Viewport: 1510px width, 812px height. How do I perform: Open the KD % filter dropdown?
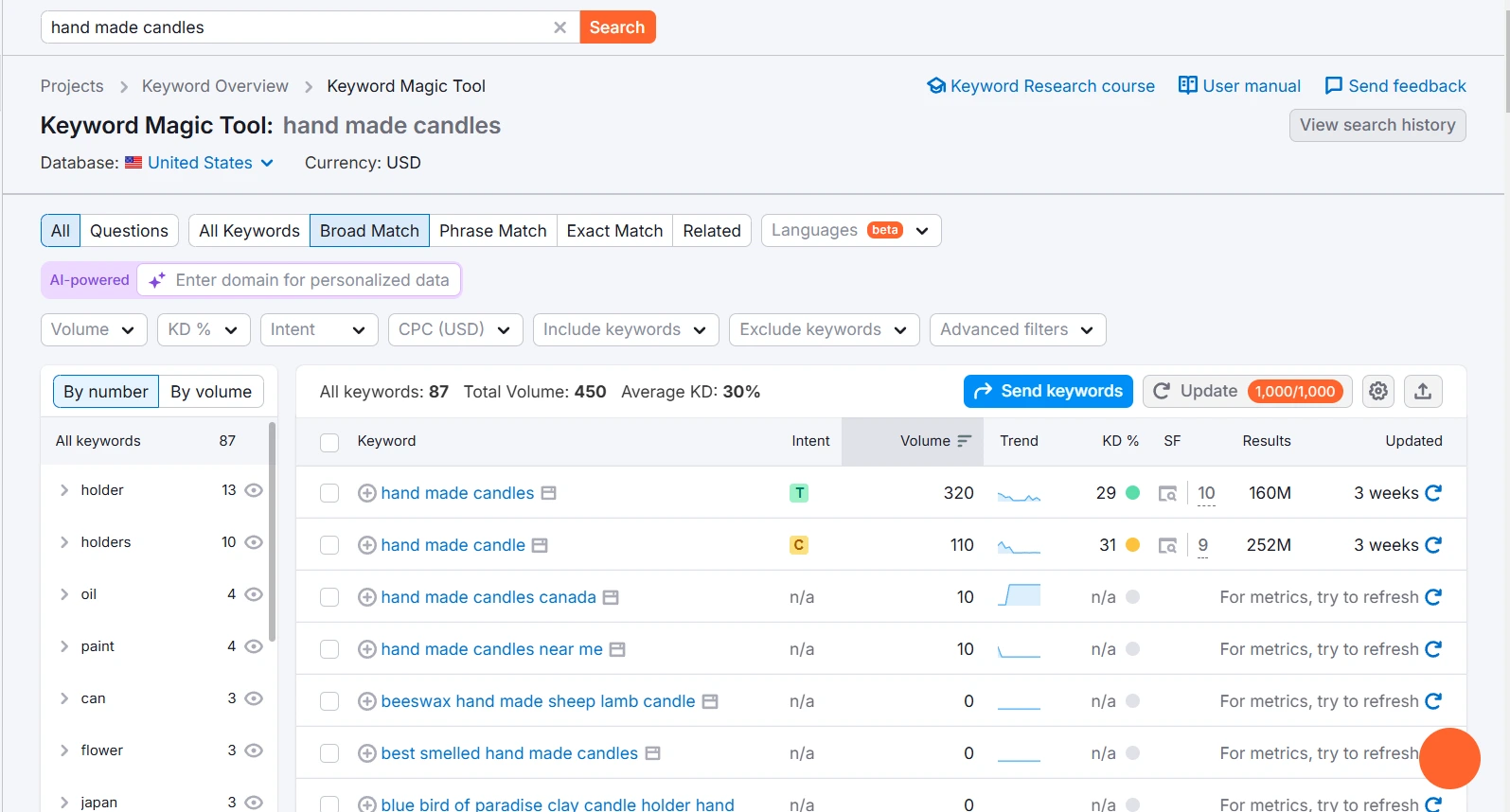[x=204, y=329]
